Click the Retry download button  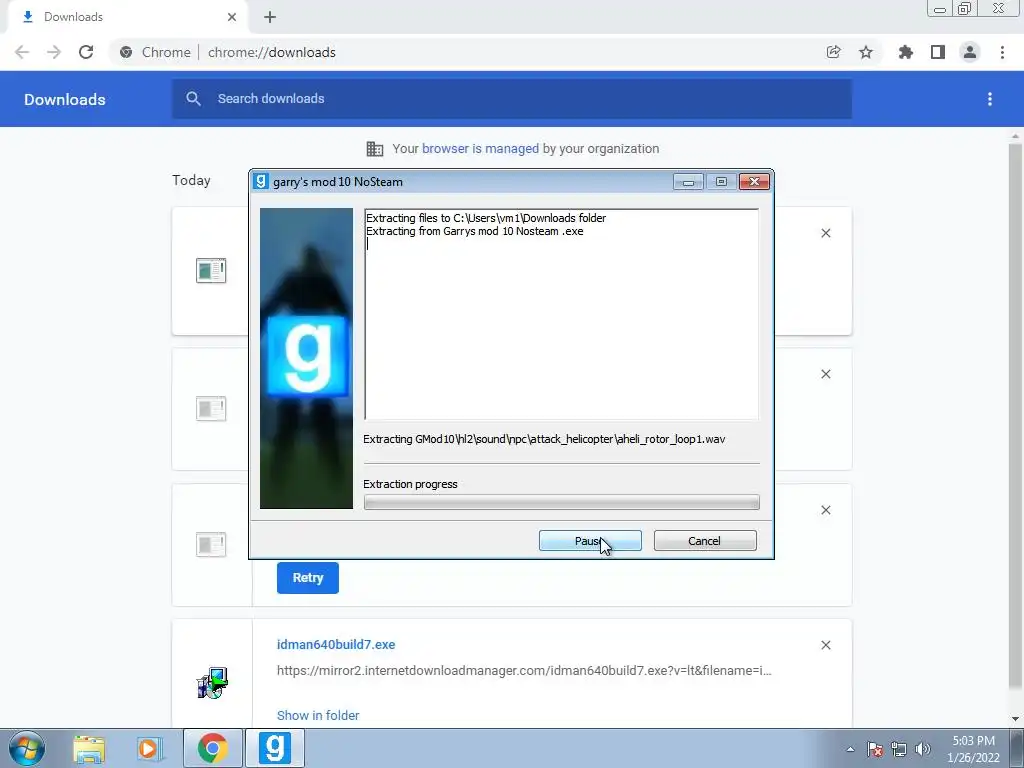[x=308, y=578]
